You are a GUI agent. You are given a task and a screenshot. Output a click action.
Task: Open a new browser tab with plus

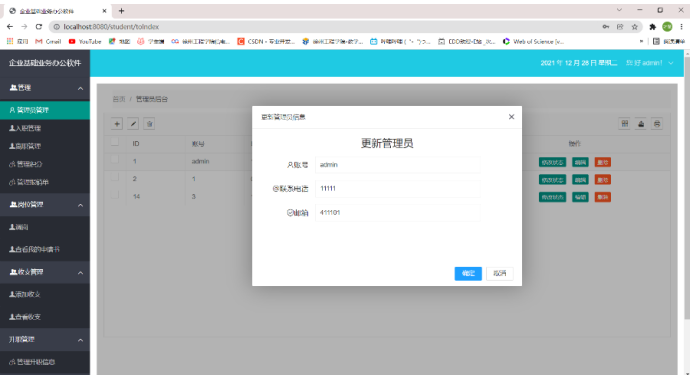[x=121, y=11]
